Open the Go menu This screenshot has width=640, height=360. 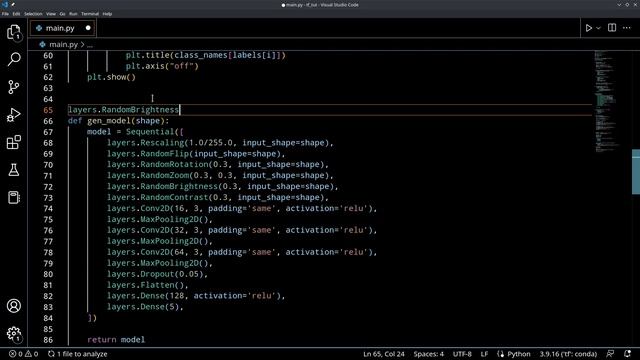[x=62, y=14]
